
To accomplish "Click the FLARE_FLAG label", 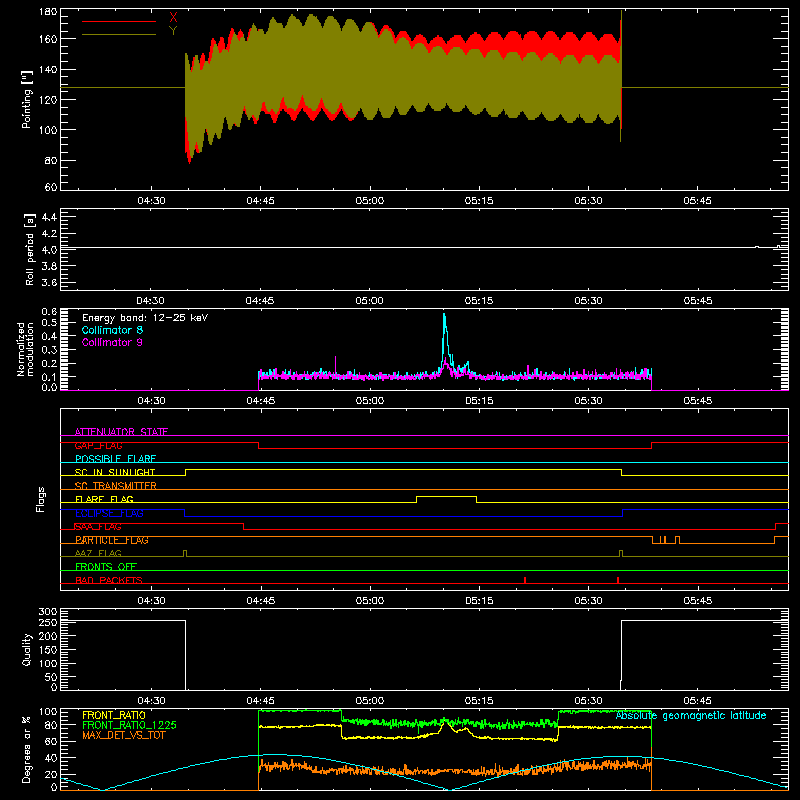I will click(104, 499).
